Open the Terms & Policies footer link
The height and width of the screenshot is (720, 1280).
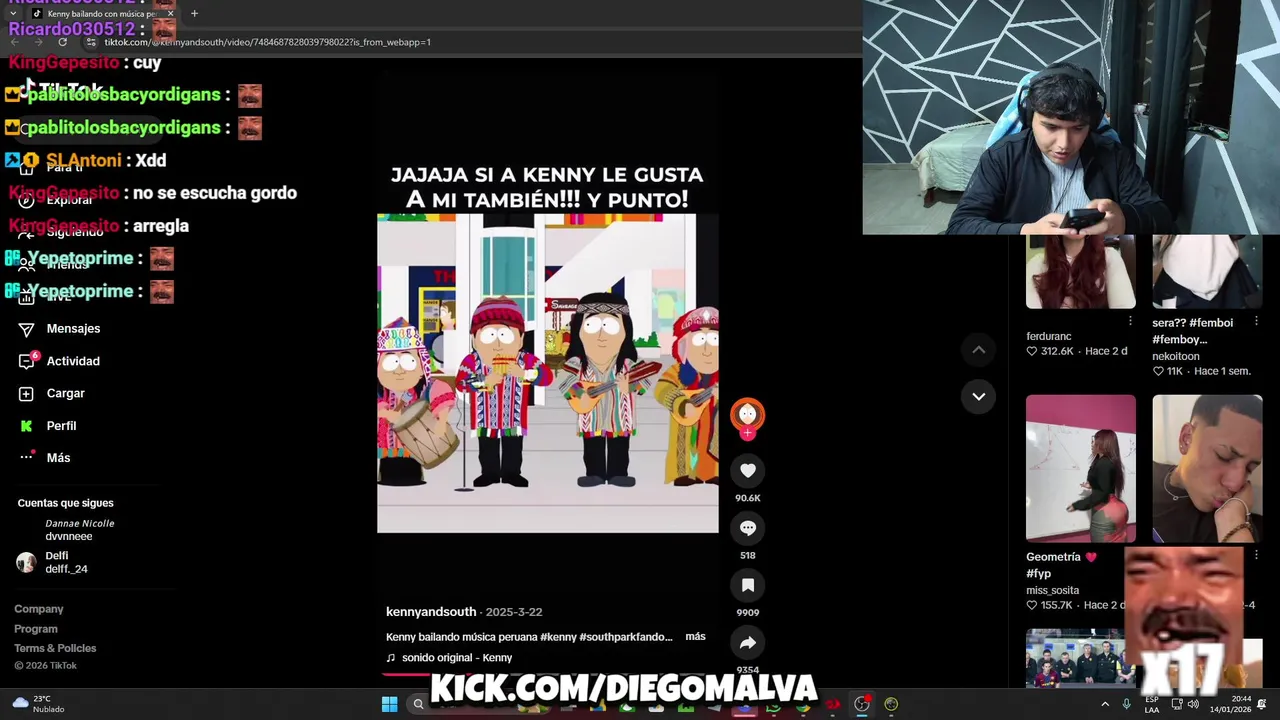[55, 648]
